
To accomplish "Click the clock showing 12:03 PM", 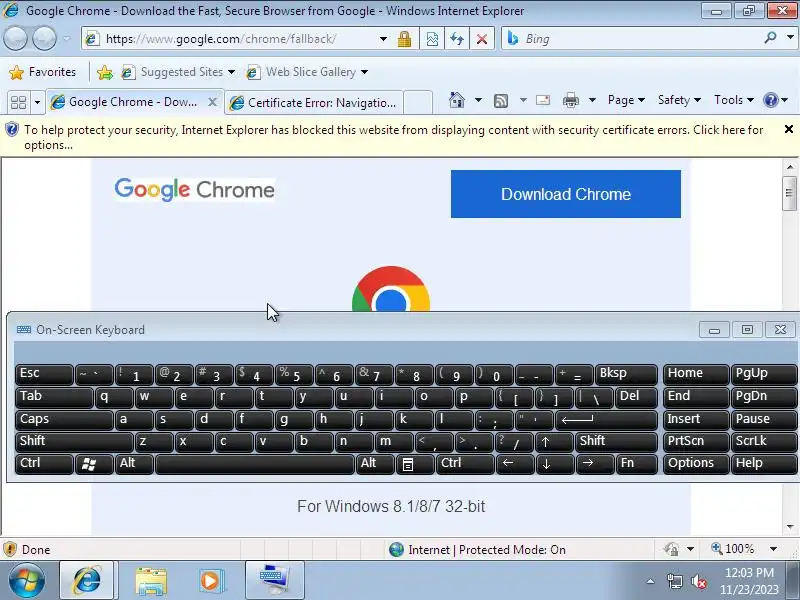I will point(749,573).
